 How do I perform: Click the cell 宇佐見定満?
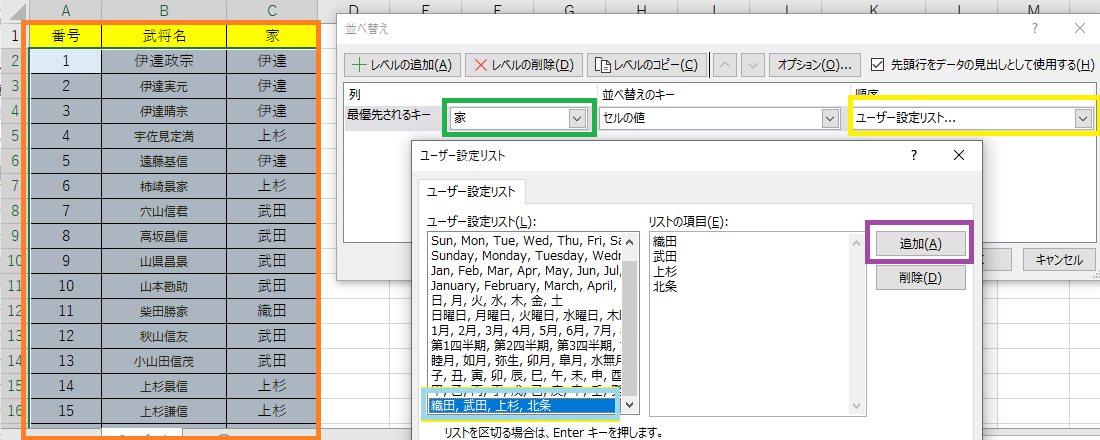click(163, 136)
